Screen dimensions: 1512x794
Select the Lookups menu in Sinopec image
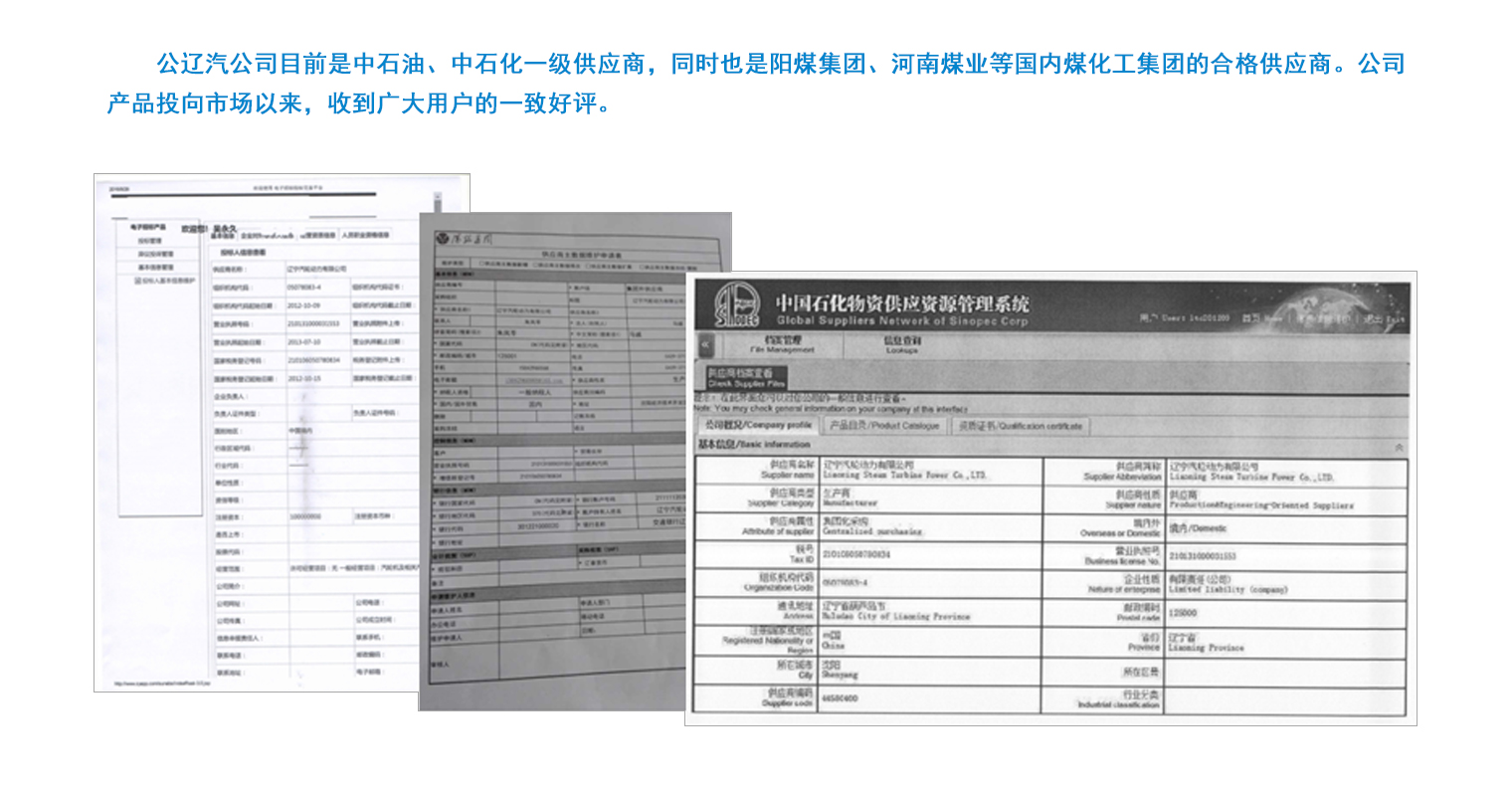[901, 344]
